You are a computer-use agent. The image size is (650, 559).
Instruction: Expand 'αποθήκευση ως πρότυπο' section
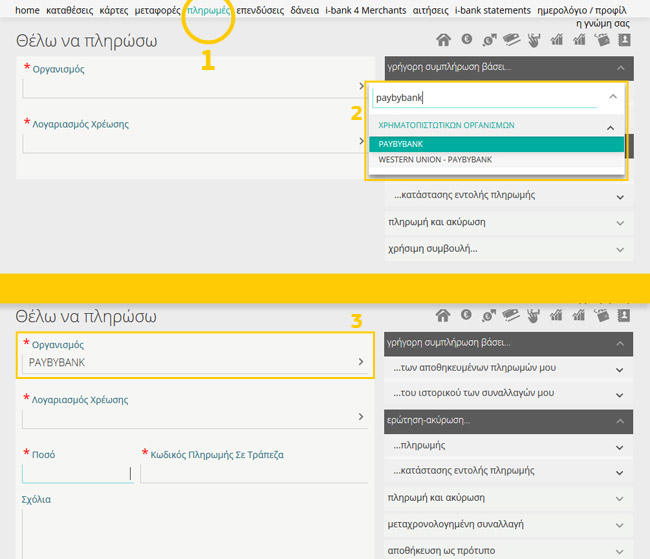[509, 550]
